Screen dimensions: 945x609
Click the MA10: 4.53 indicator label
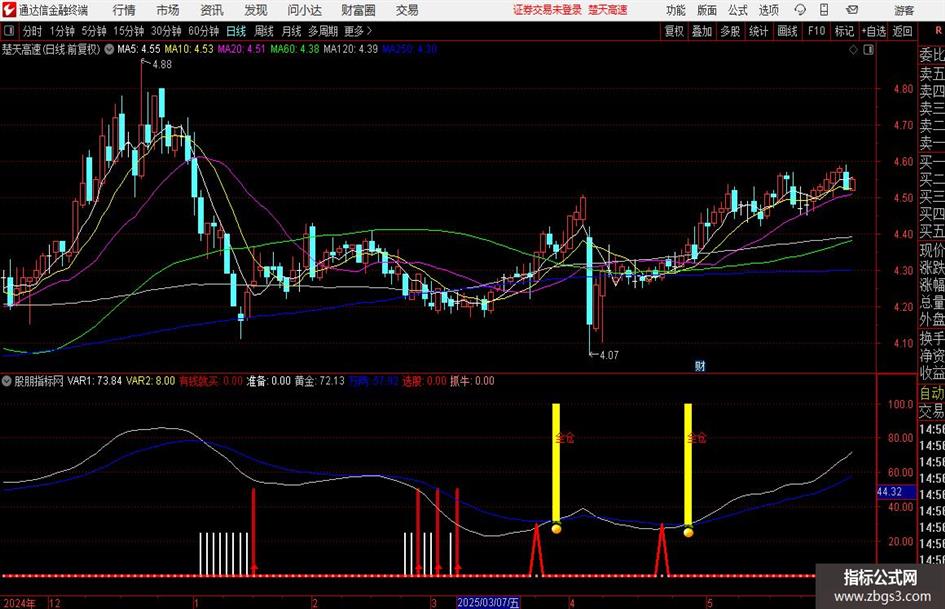[x=189, y=49]
